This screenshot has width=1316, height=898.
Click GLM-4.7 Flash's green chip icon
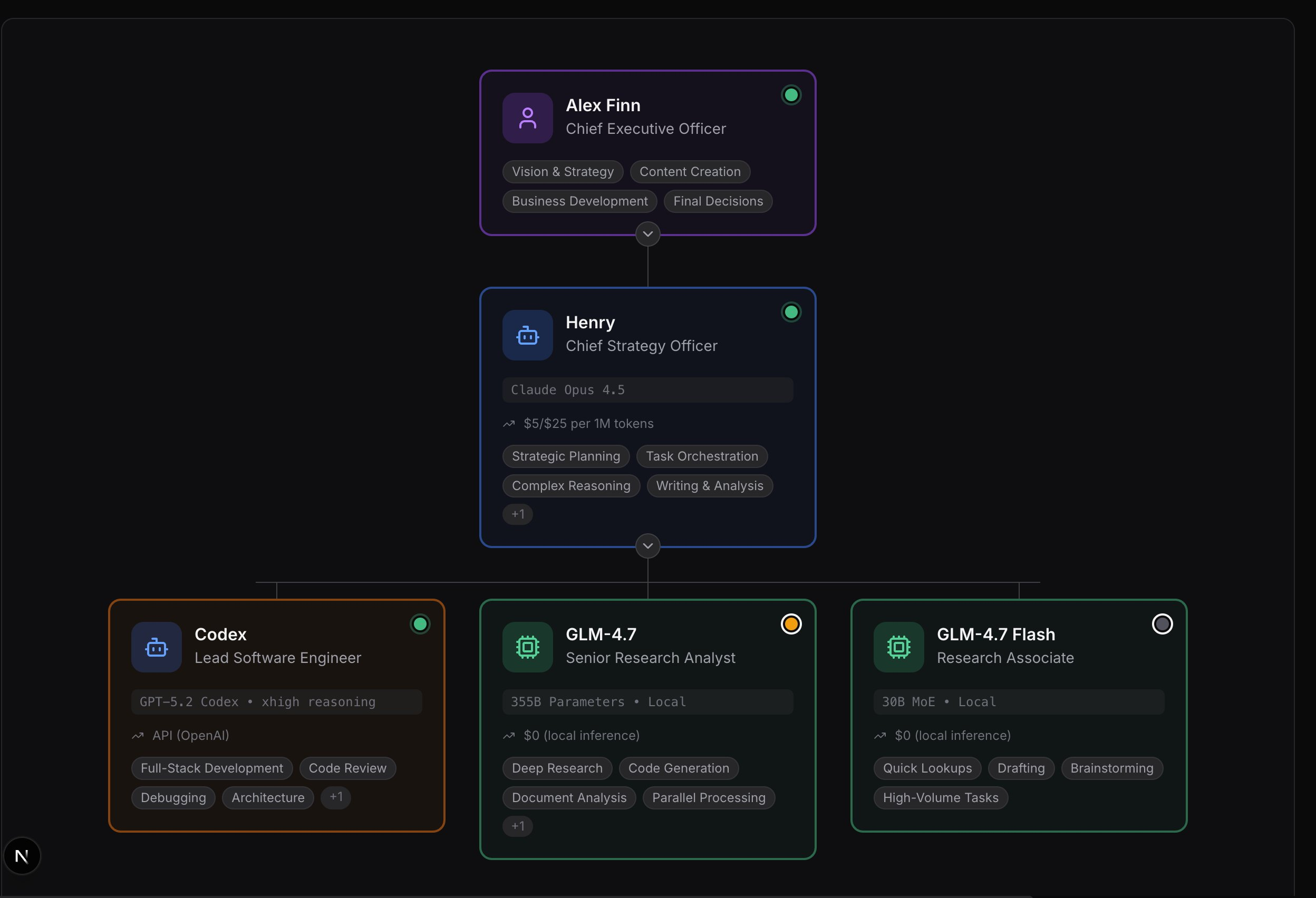(x=898, y=647)
